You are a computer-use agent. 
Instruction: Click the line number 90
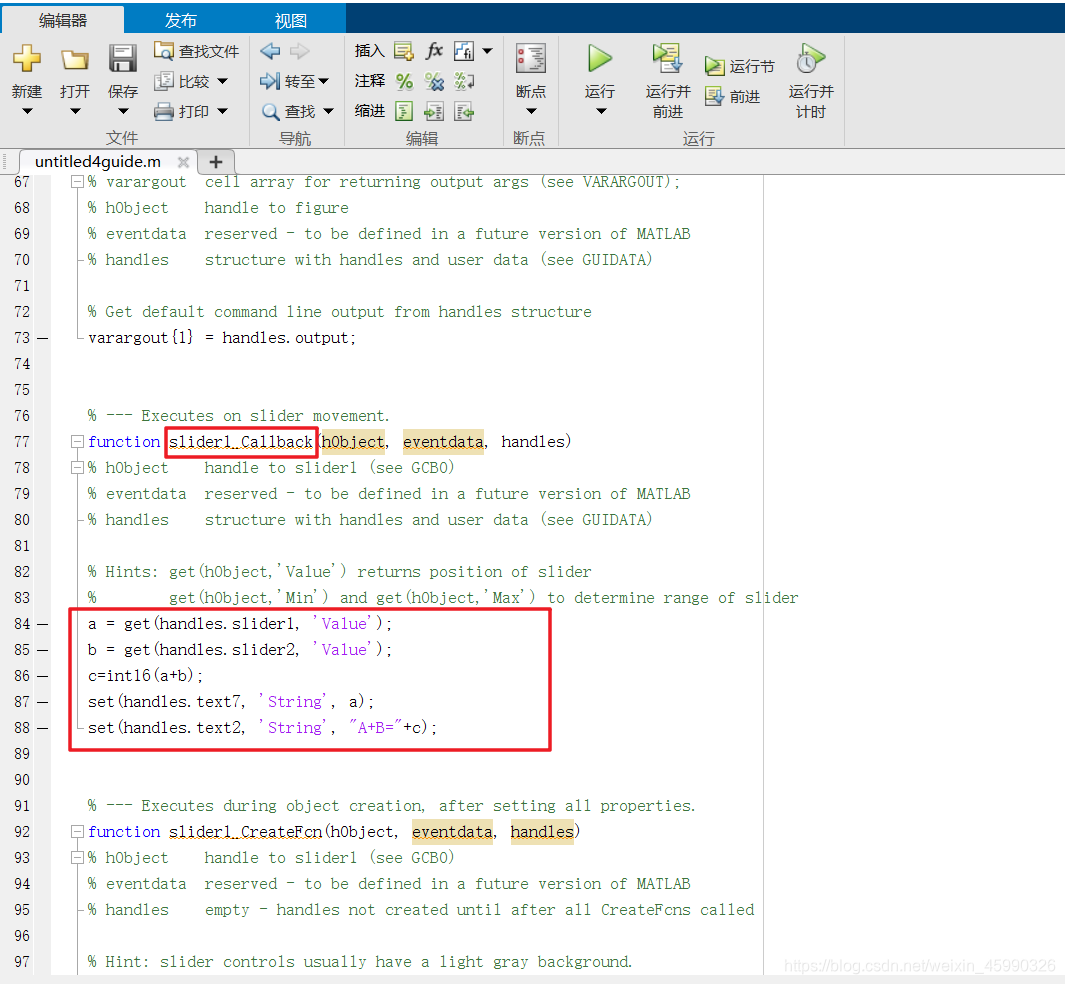[x=22, y=780]
